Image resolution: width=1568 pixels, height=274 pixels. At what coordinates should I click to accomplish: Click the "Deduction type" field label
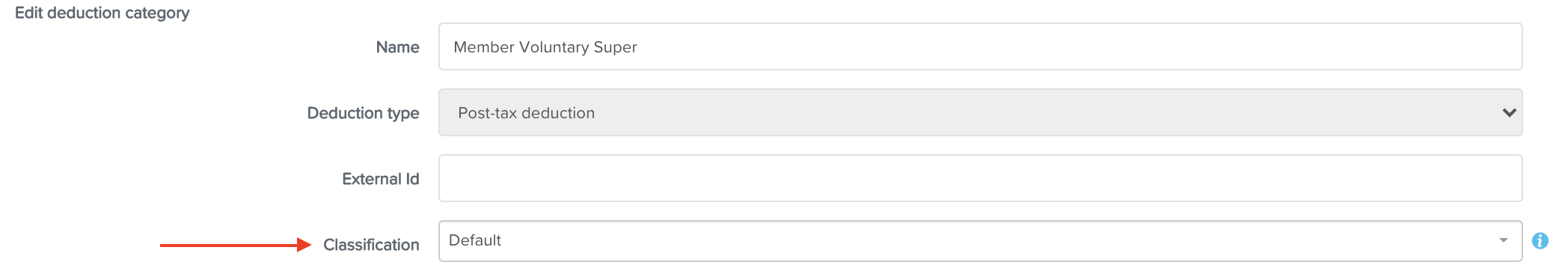tap(363, 113)
